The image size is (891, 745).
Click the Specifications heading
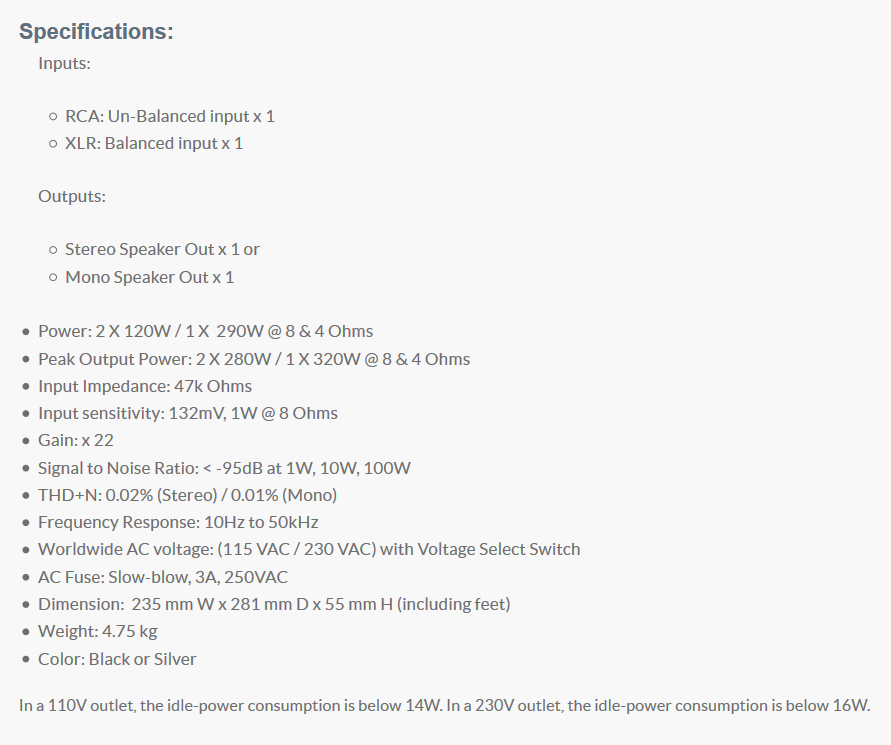(96, 32)
